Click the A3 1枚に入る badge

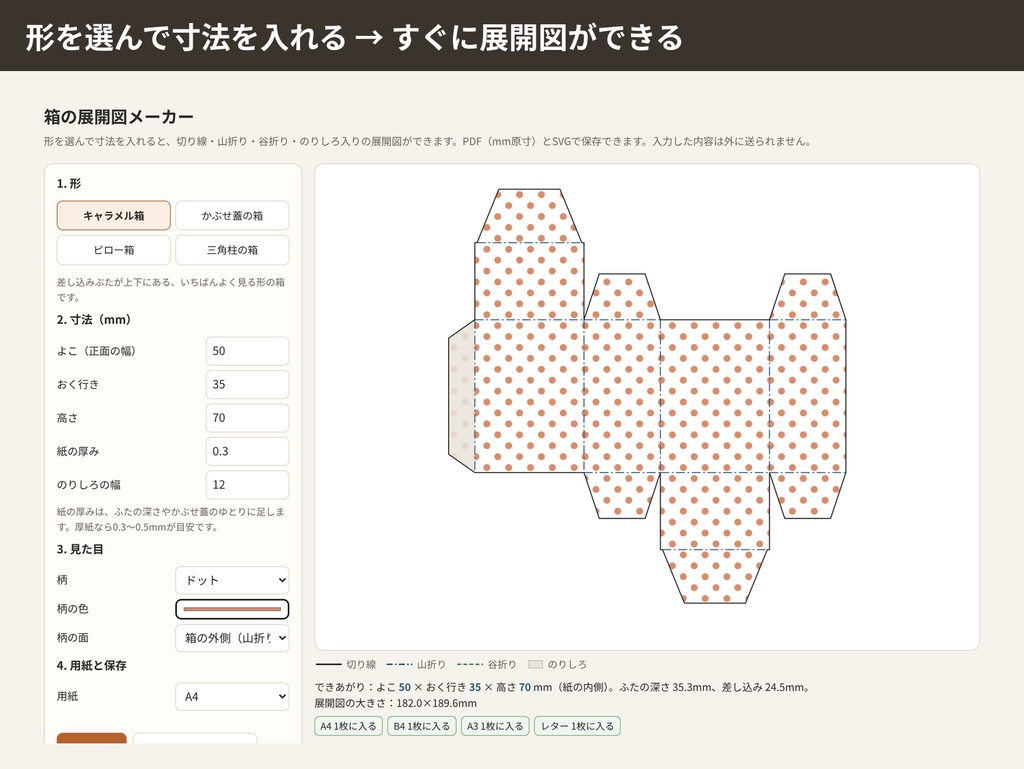point(495,726)
